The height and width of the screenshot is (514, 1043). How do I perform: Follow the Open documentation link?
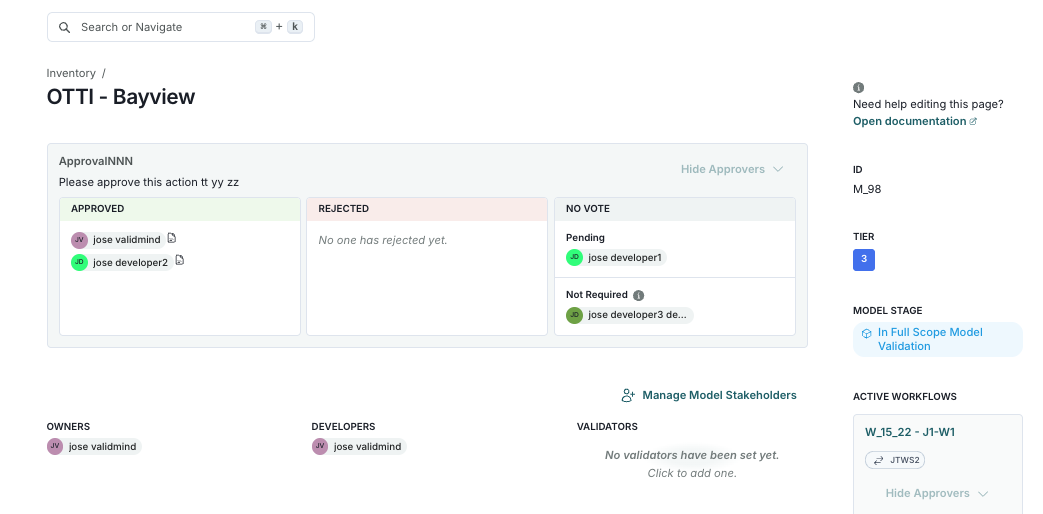(x=909, y=121)
